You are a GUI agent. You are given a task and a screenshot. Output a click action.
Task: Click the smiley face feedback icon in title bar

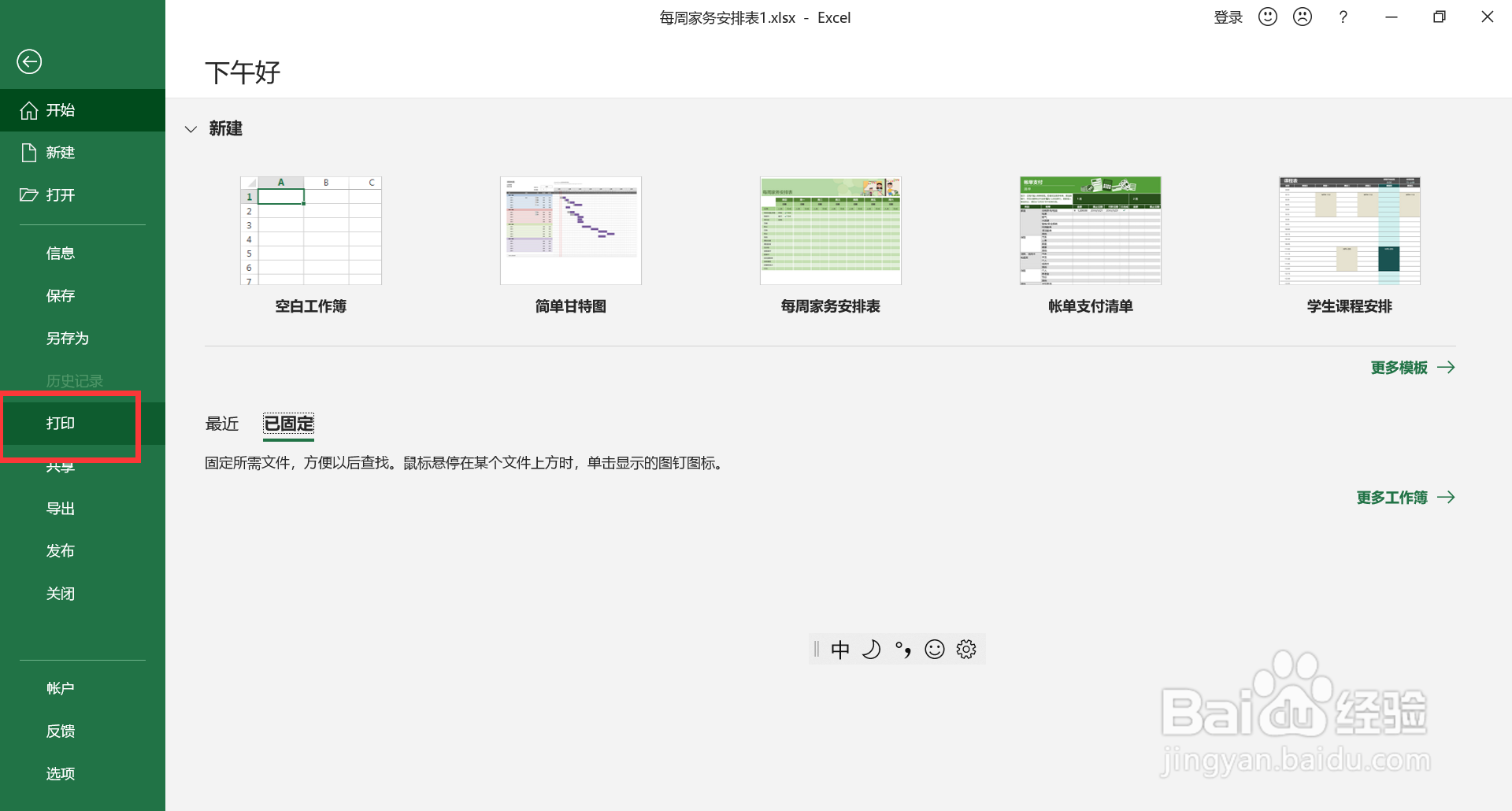pyautogui.click(x=1268, y=17)
